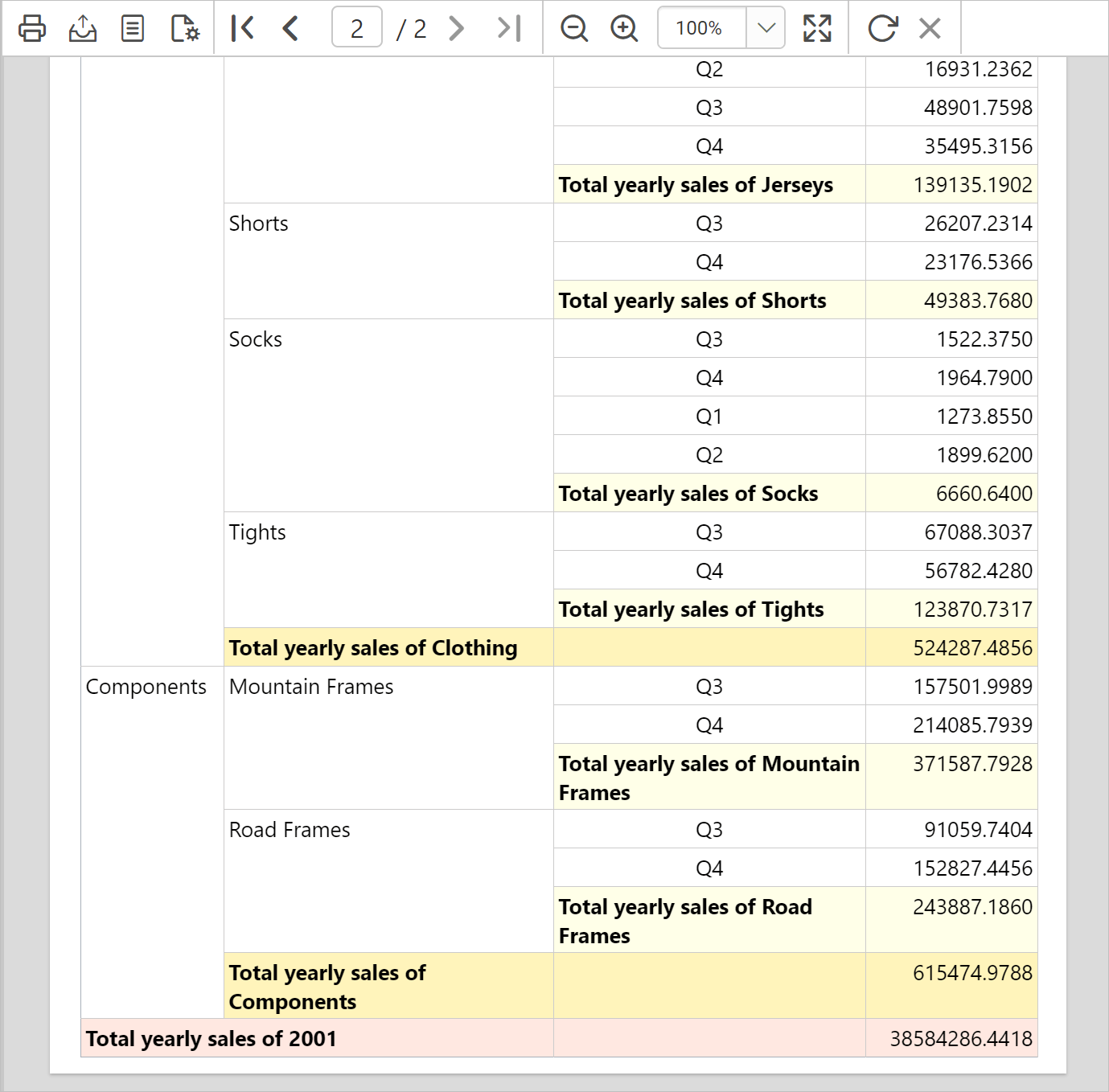Click the total page count '/ 2'
1109x1092 pixels.
[x=412, y=29]
